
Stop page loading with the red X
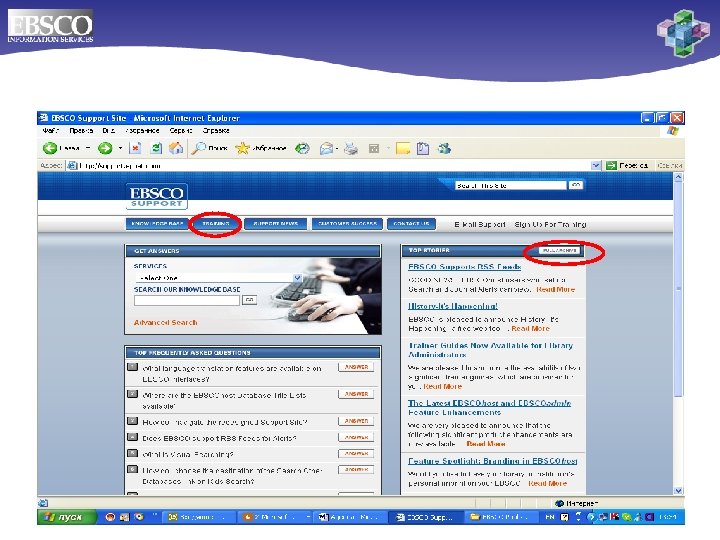pyautogui.click(x=135, y=148)
